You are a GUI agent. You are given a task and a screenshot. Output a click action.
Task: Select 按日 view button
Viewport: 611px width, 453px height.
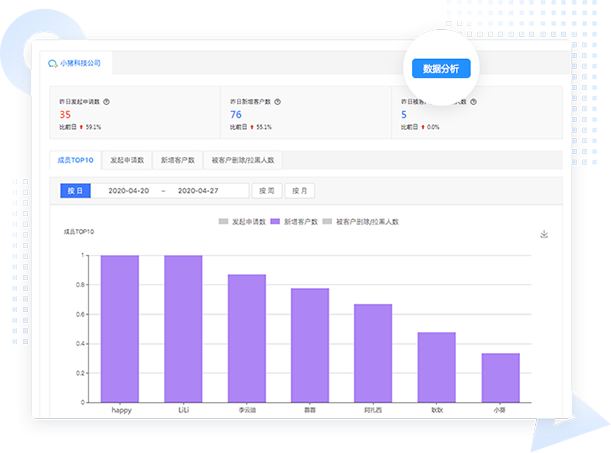click(x=75, y=190)
